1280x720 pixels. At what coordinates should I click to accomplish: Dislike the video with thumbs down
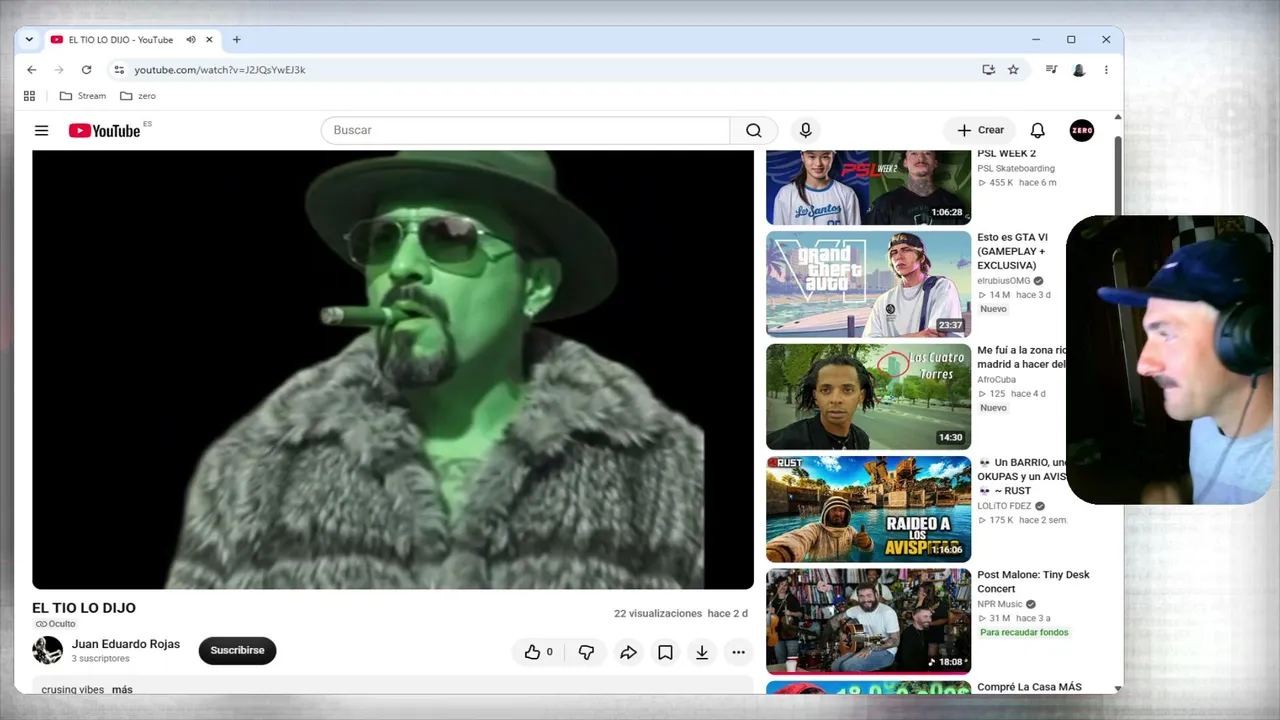point(586,652)
